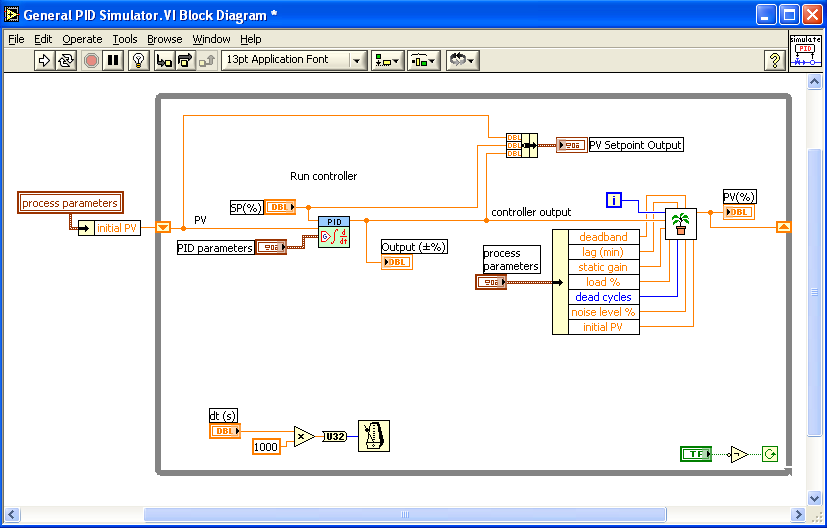Open the Align Objects dropdown
This screenshot has height=528, width=827.
coord(388,60)
